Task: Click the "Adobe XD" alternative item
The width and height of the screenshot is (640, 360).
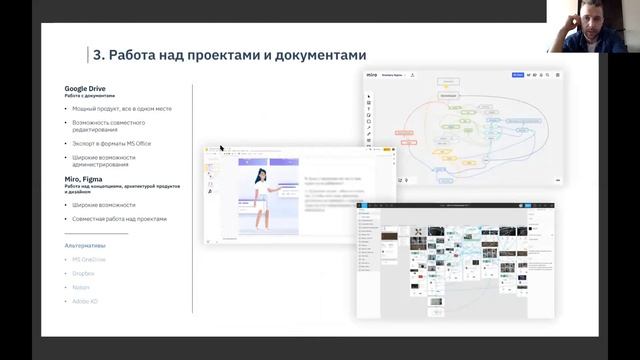Action: tap(85, 301)
